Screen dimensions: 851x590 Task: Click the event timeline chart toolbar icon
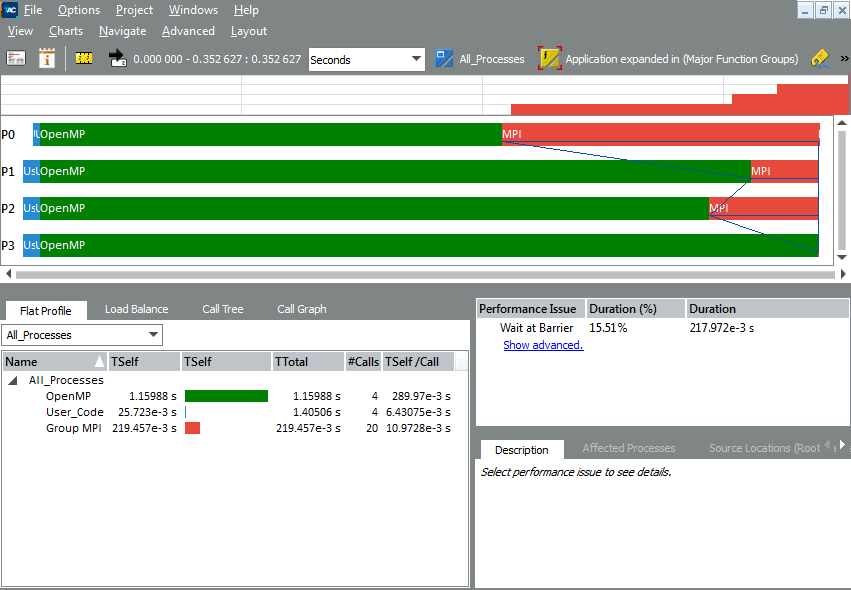pyautogui.click(x=16, y=59)
